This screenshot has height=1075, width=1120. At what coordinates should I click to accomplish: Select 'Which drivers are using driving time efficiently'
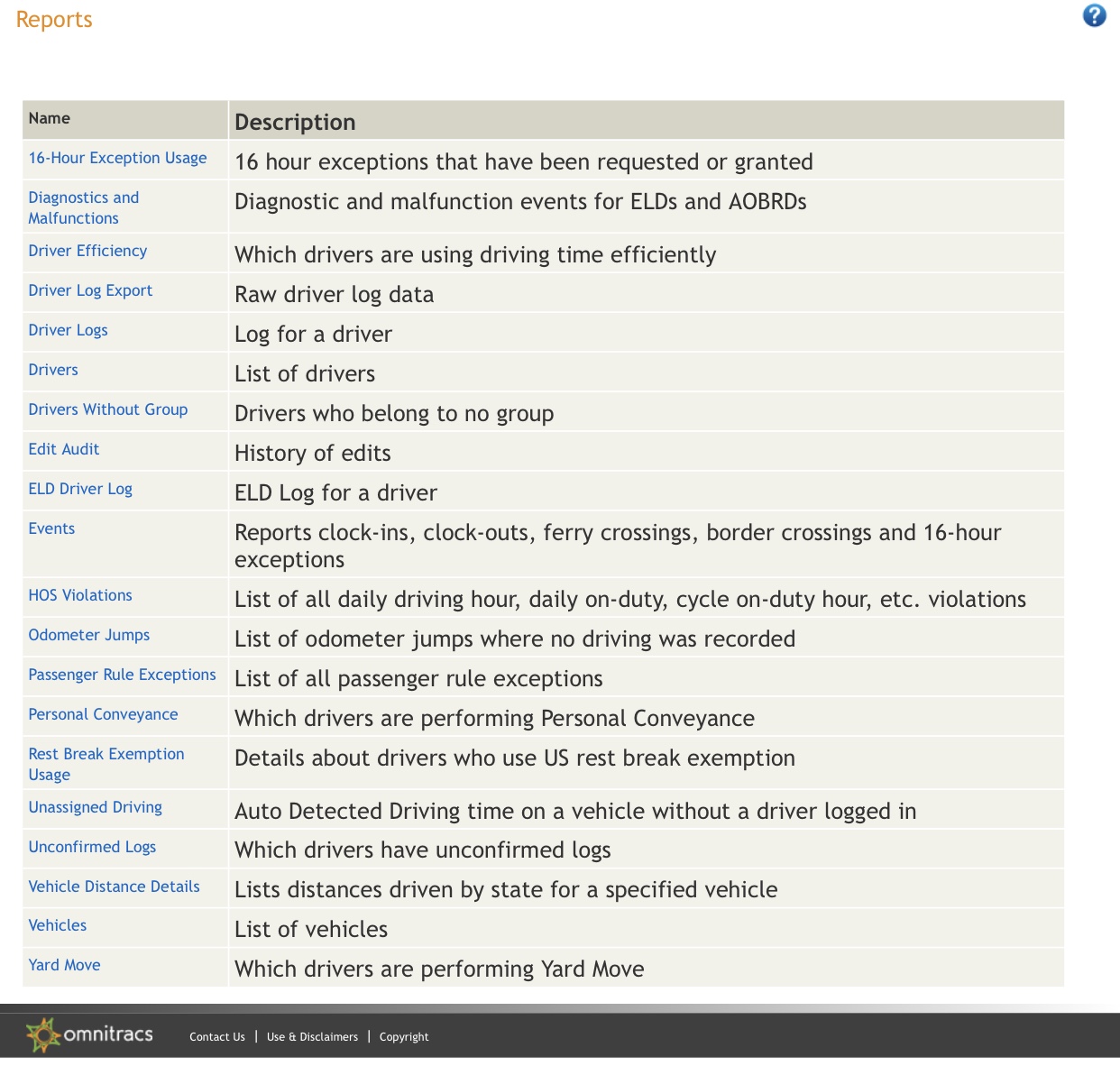pos(475,255)
